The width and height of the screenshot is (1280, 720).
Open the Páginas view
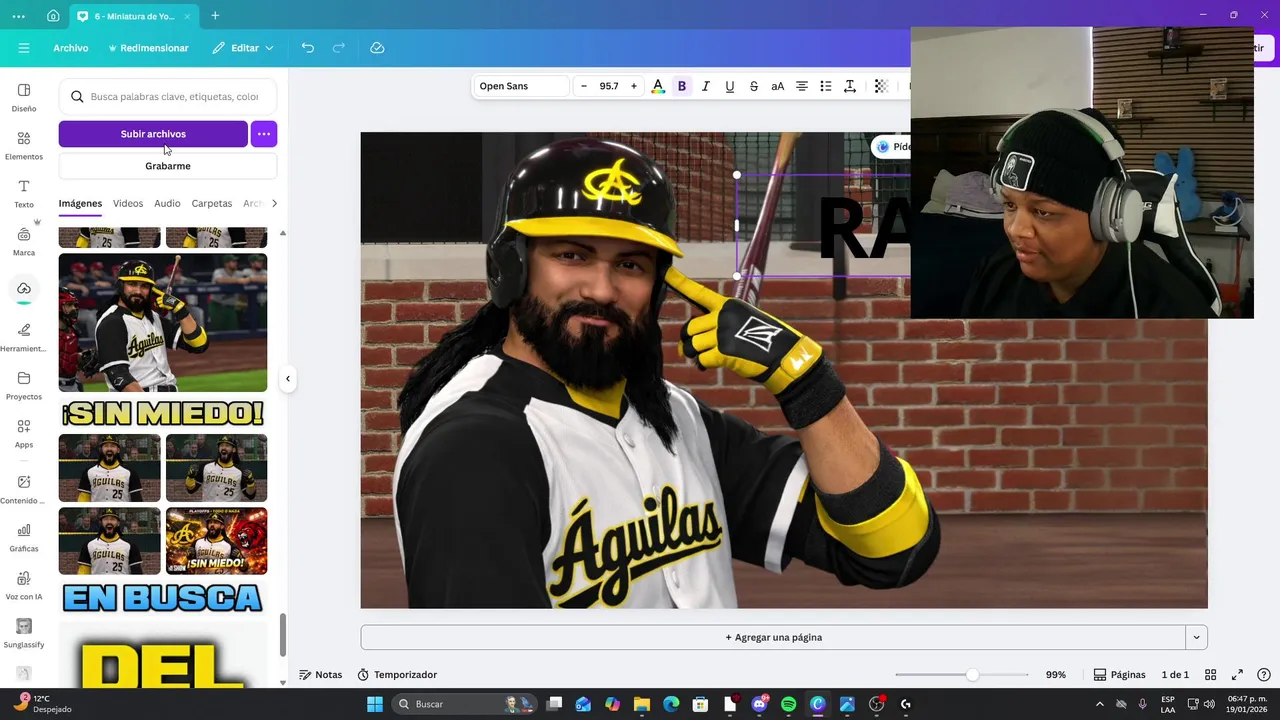pos(1119,675)
